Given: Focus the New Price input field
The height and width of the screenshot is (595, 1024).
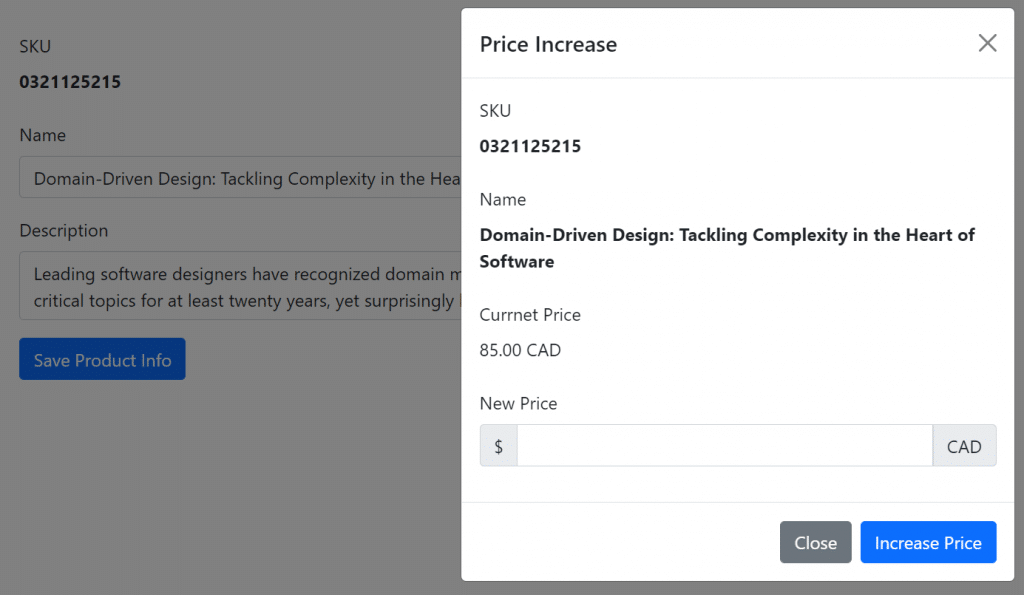Looking at the screenshot, I should (x=724, y=445).
